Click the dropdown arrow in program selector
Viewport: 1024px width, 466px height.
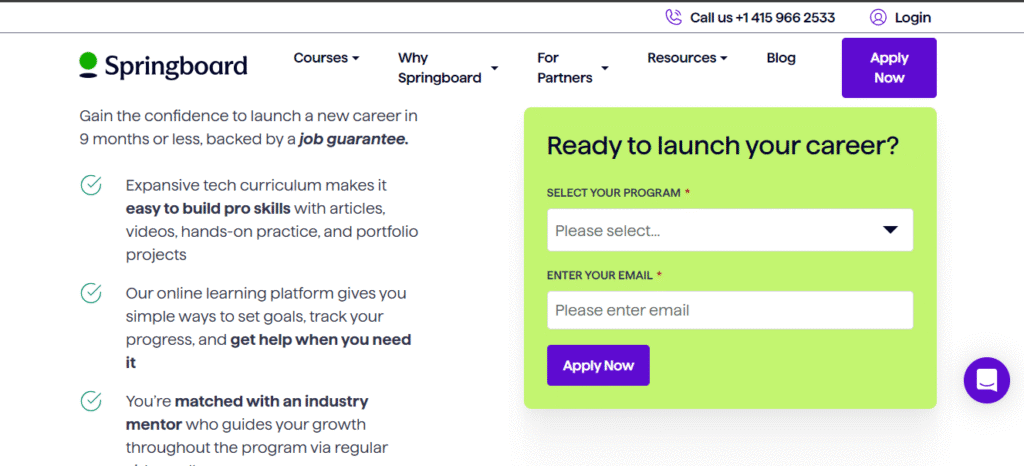(x=890, y=230)
